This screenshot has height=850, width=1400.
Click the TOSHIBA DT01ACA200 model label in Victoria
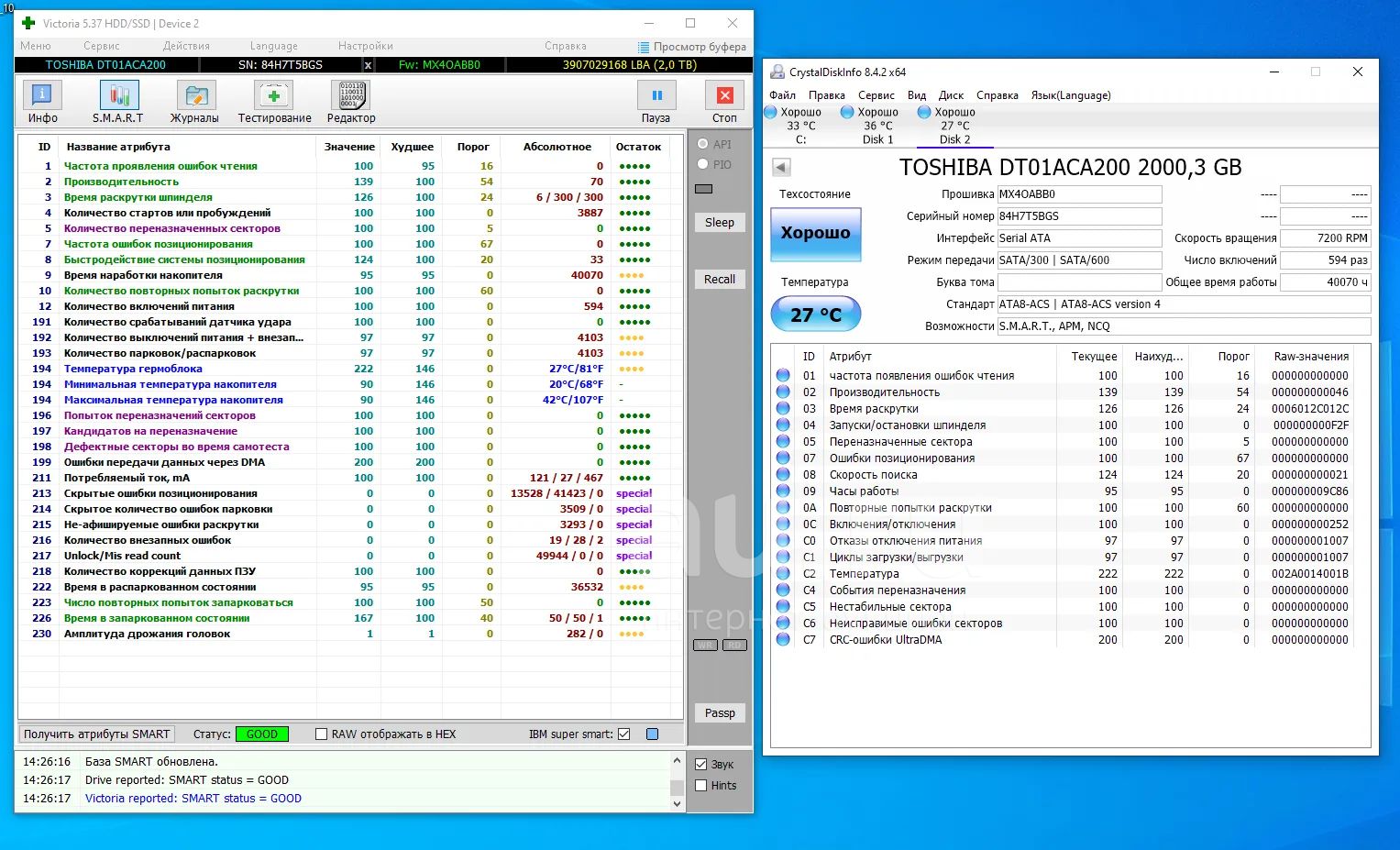pyautogui.click(x=105, y=65)
